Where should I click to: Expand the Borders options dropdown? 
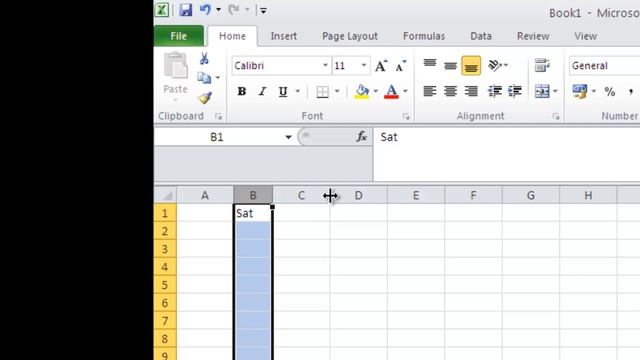point(337,91)
